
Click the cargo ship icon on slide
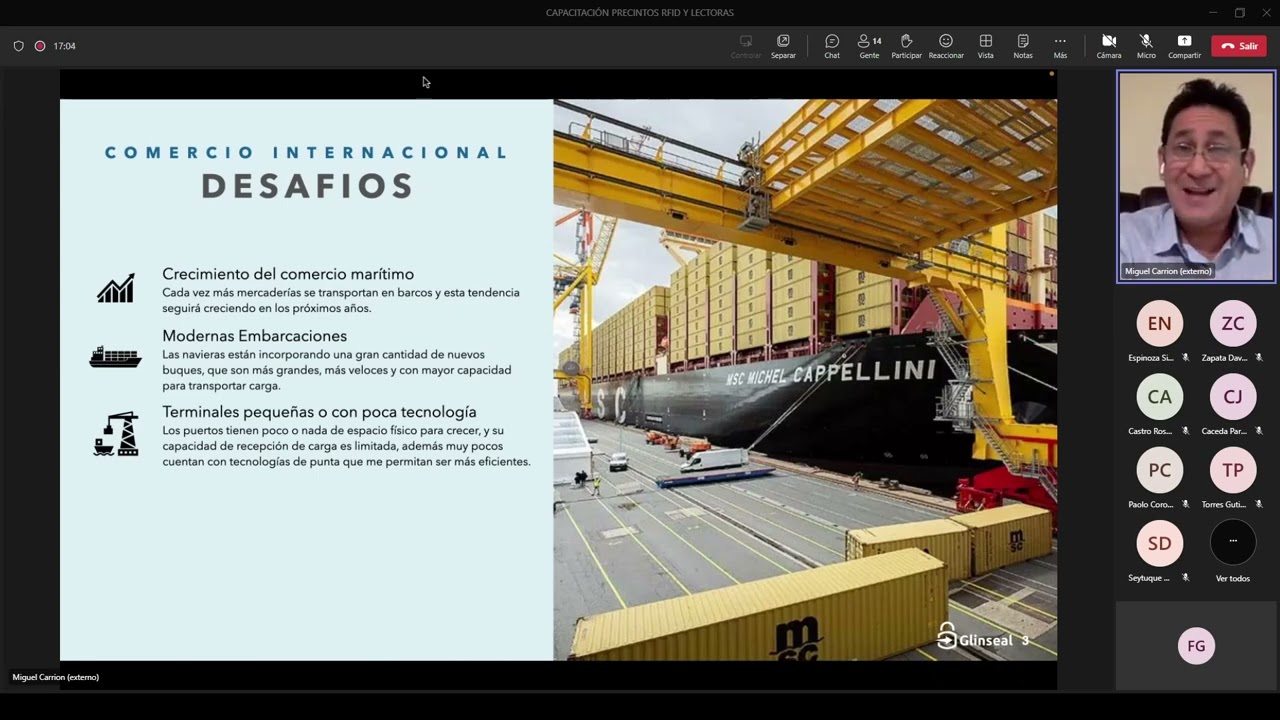[116, 357]
